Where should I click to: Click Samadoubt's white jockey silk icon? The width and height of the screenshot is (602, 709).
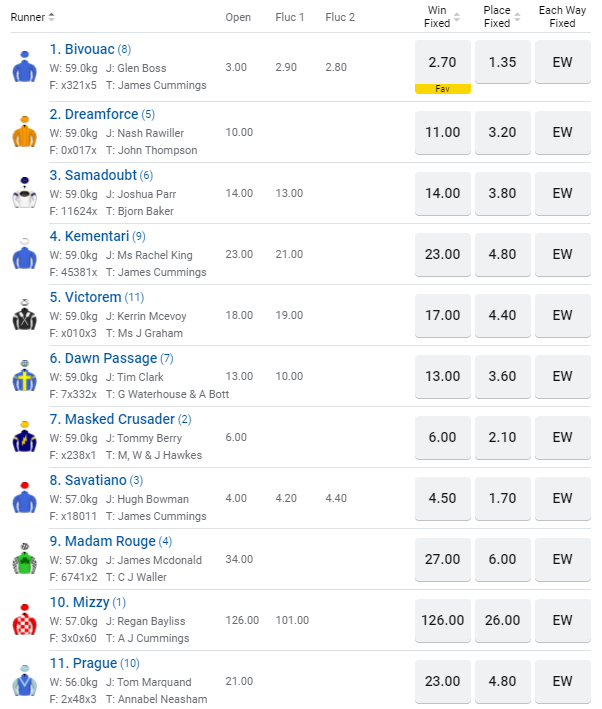(x=24, y=193)
